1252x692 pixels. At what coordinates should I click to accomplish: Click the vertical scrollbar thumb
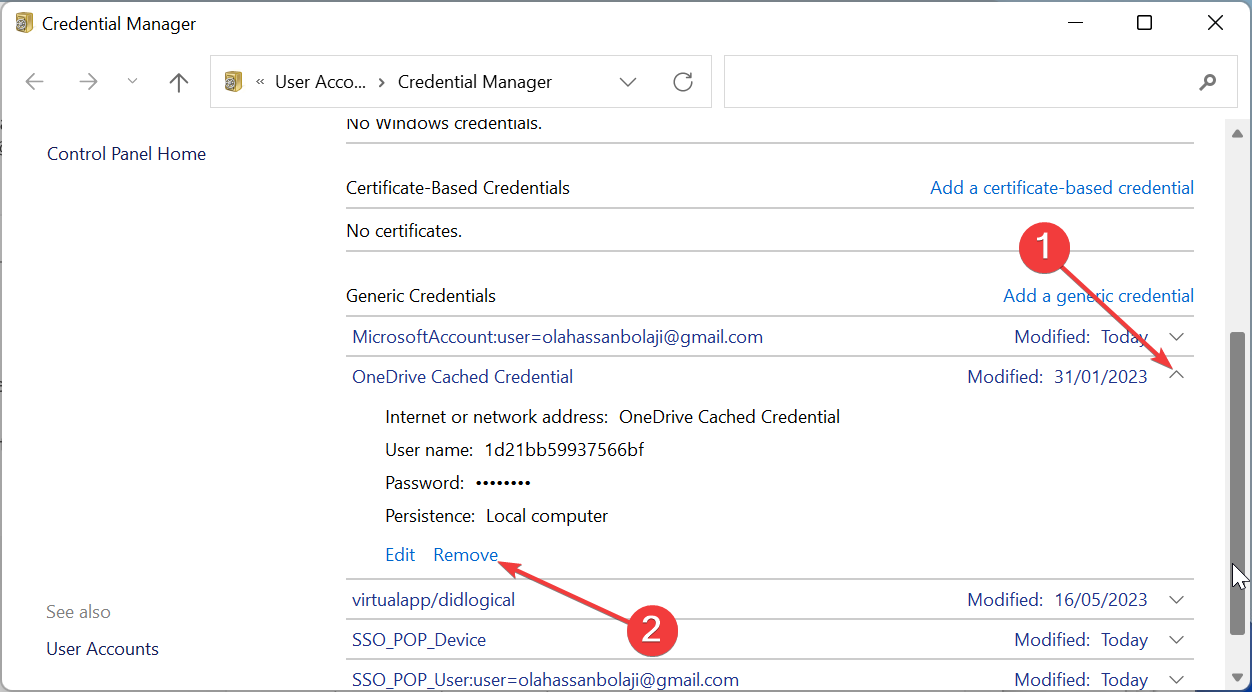1238,482
